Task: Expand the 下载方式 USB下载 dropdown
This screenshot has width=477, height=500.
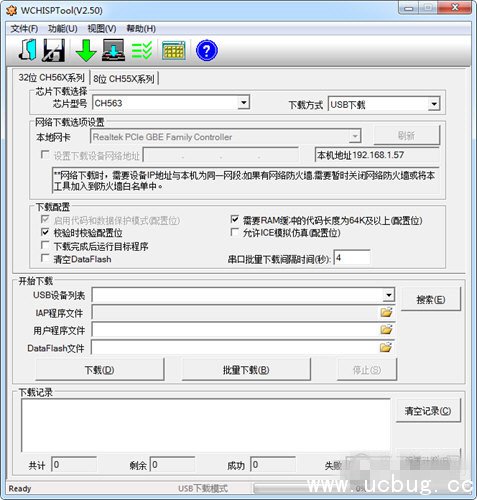Action: [433, 104]
